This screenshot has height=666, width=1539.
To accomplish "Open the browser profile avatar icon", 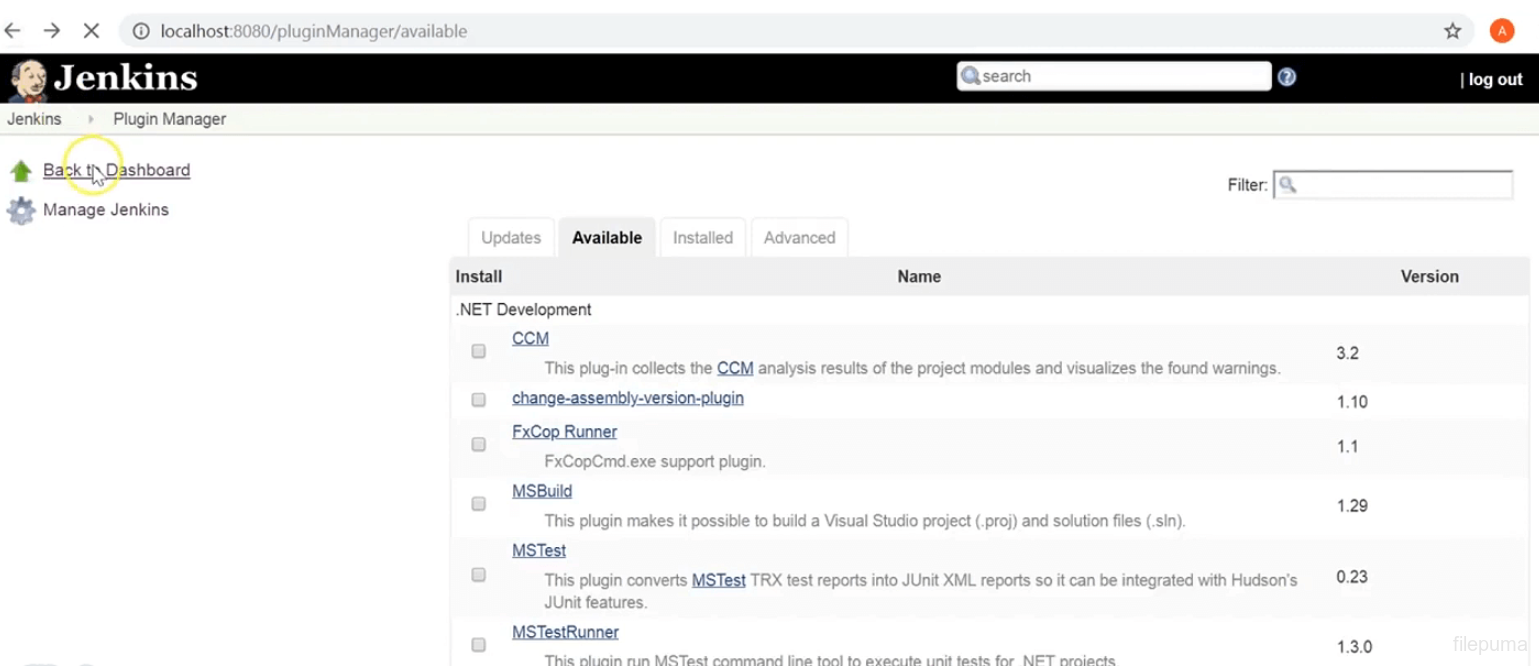I will [x=1501, y=31].
